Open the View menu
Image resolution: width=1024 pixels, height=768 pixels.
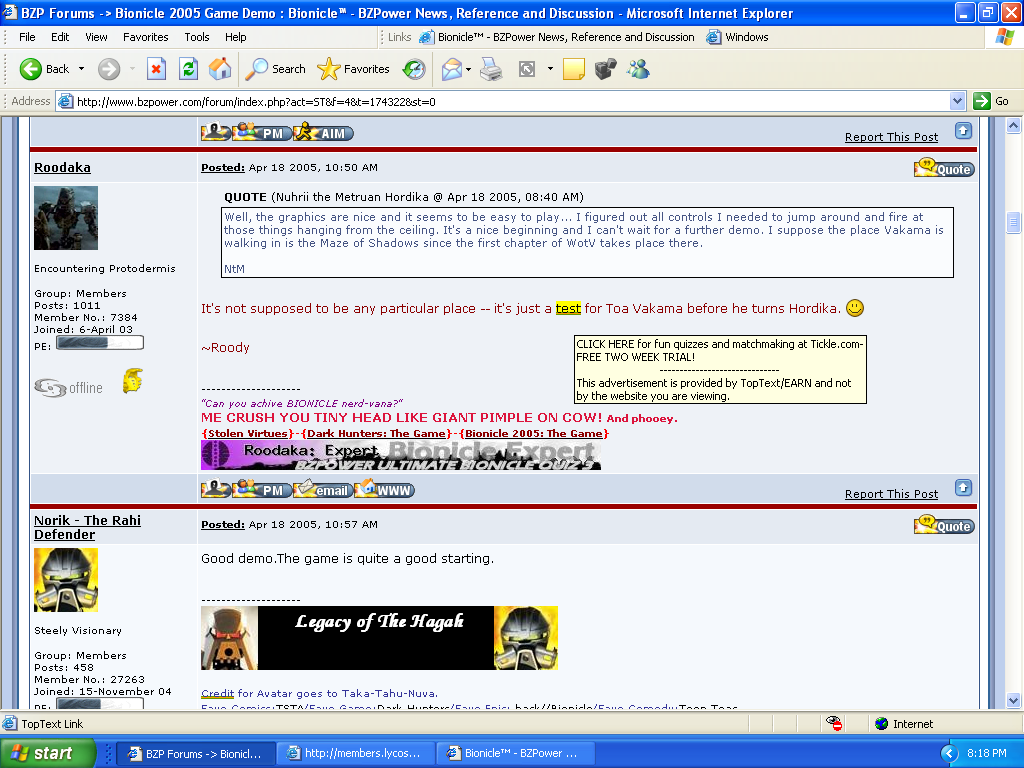pyautogui.click(x=96, y=37)
